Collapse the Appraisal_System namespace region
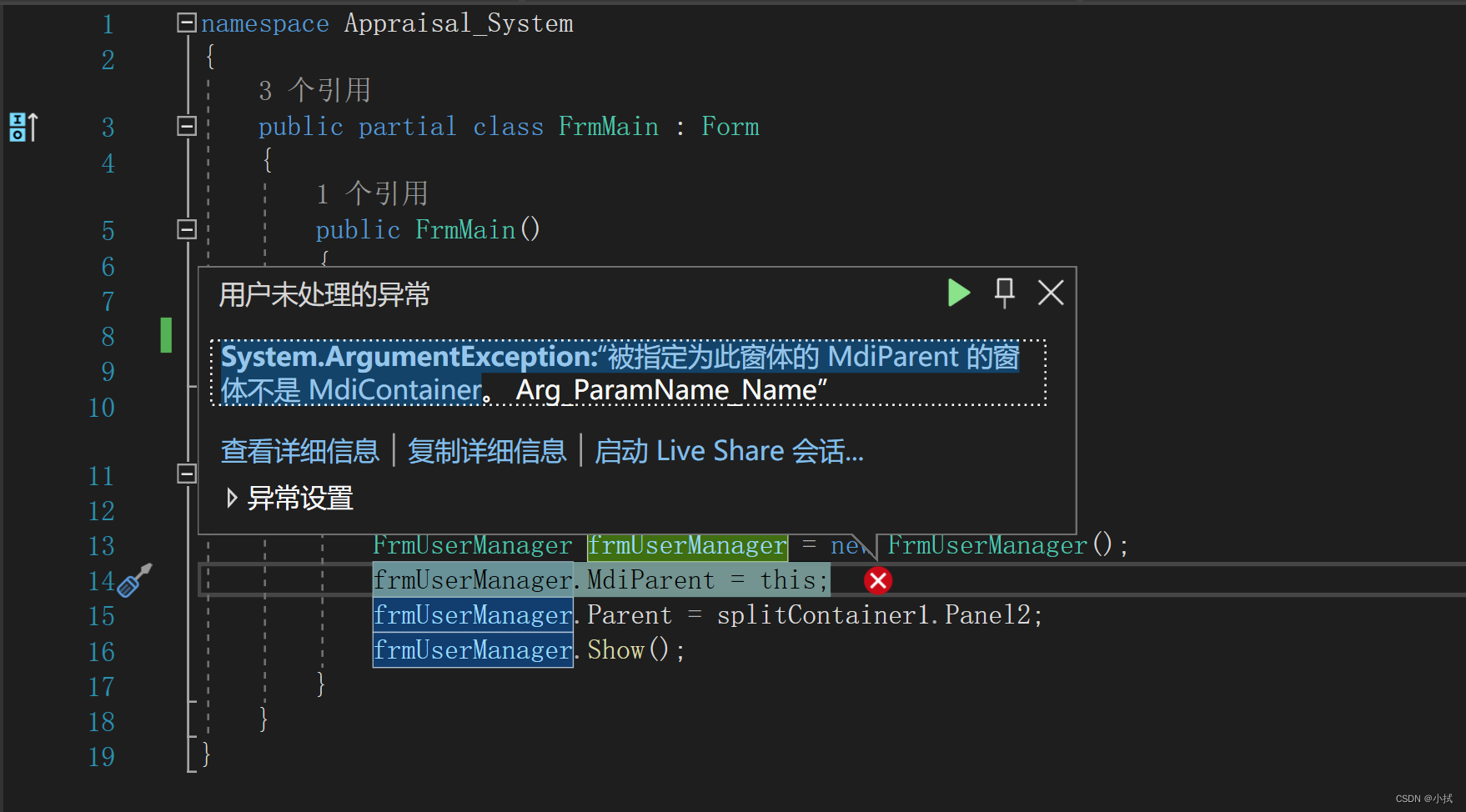1466x812 pixels. (187, 23)
